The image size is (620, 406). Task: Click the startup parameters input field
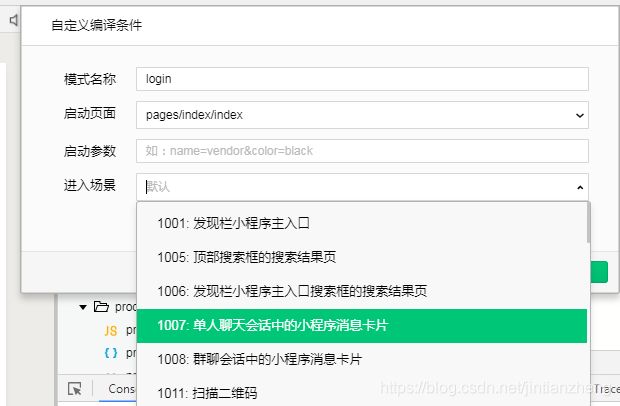(362, 151)
